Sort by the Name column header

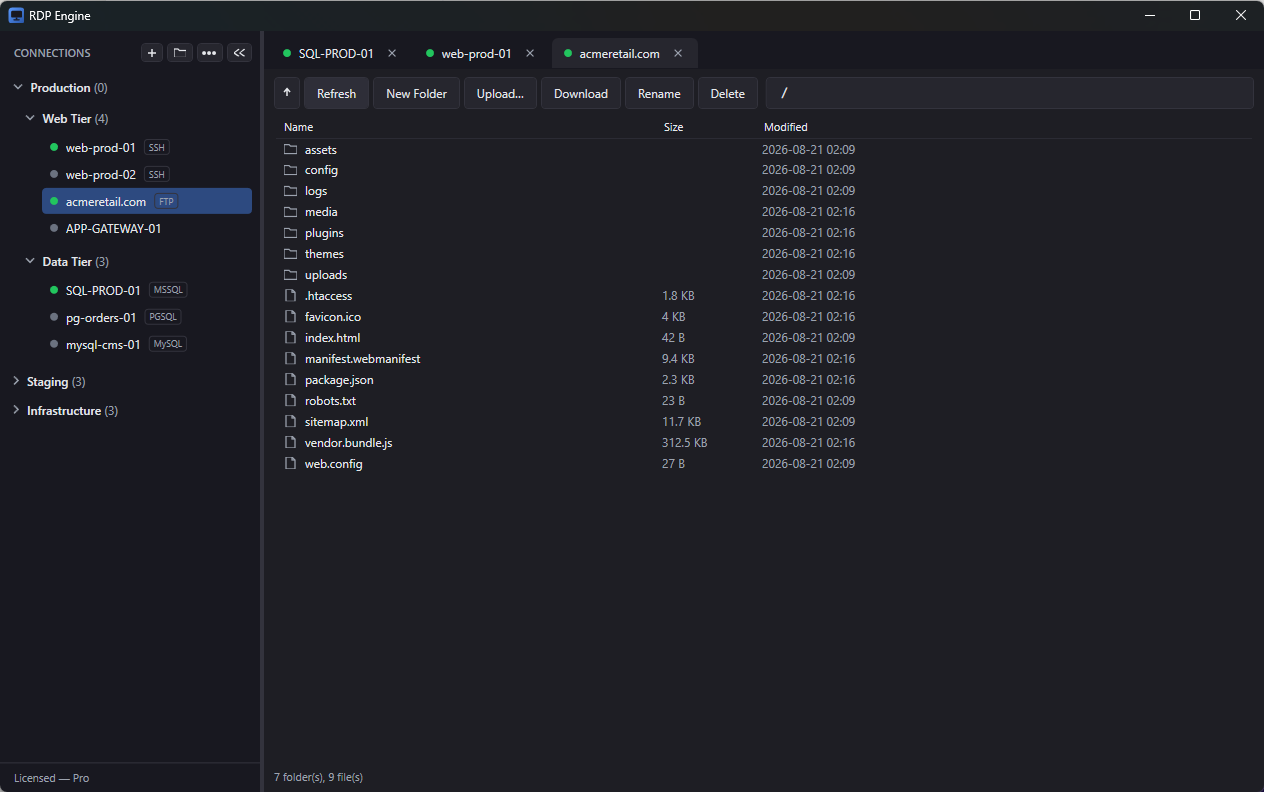[298, 127]
